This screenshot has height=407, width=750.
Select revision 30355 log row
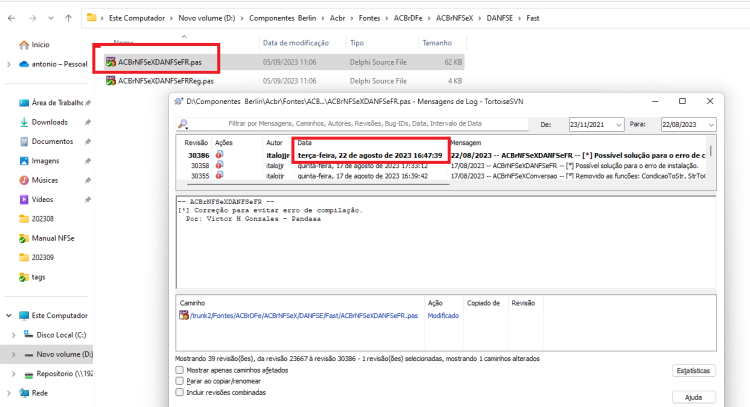pos(442,176)
